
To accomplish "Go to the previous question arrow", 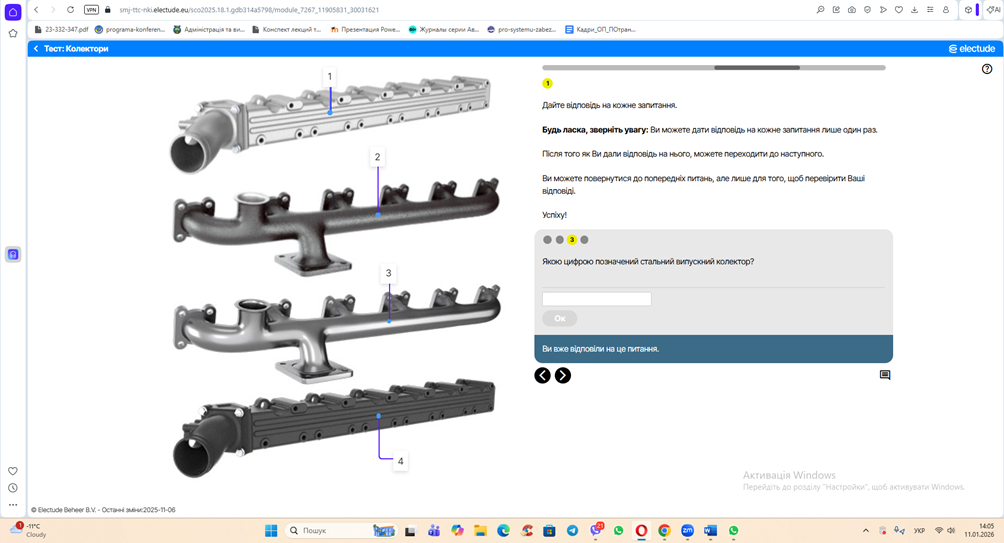I will (542, 375).
